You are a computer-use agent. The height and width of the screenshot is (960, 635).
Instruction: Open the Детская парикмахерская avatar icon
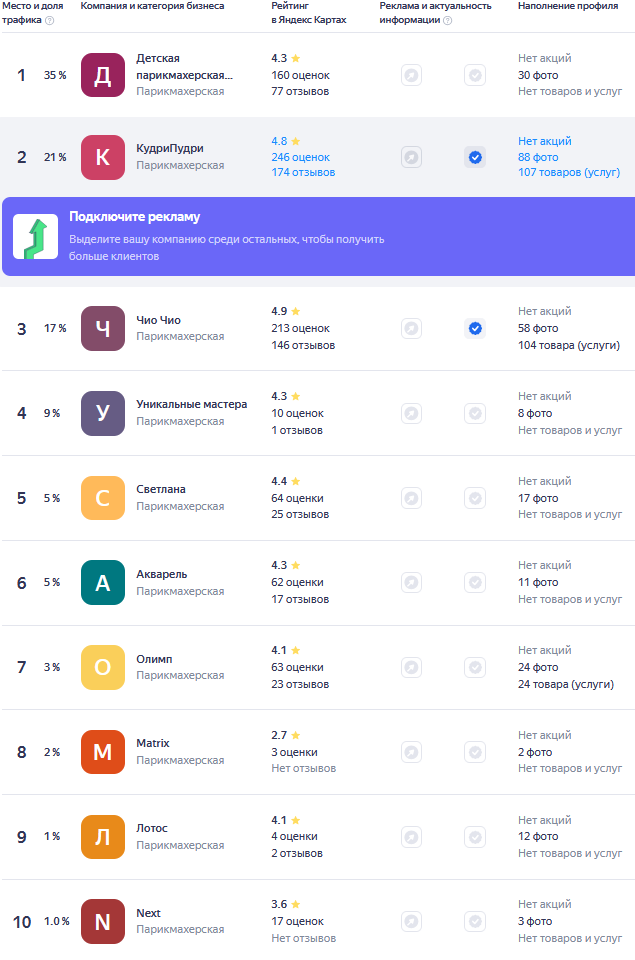pos(103,75)
